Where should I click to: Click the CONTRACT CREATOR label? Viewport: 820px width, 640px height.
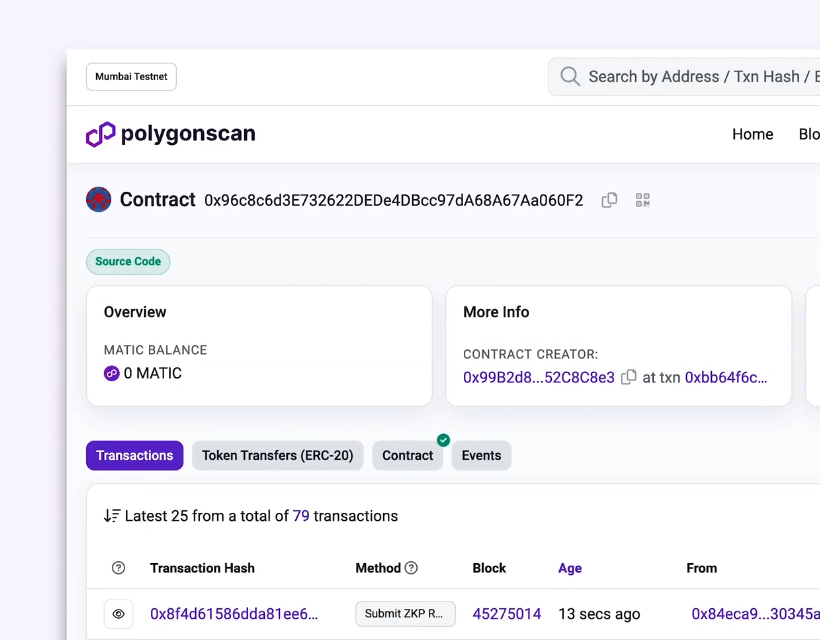point(530,355)
